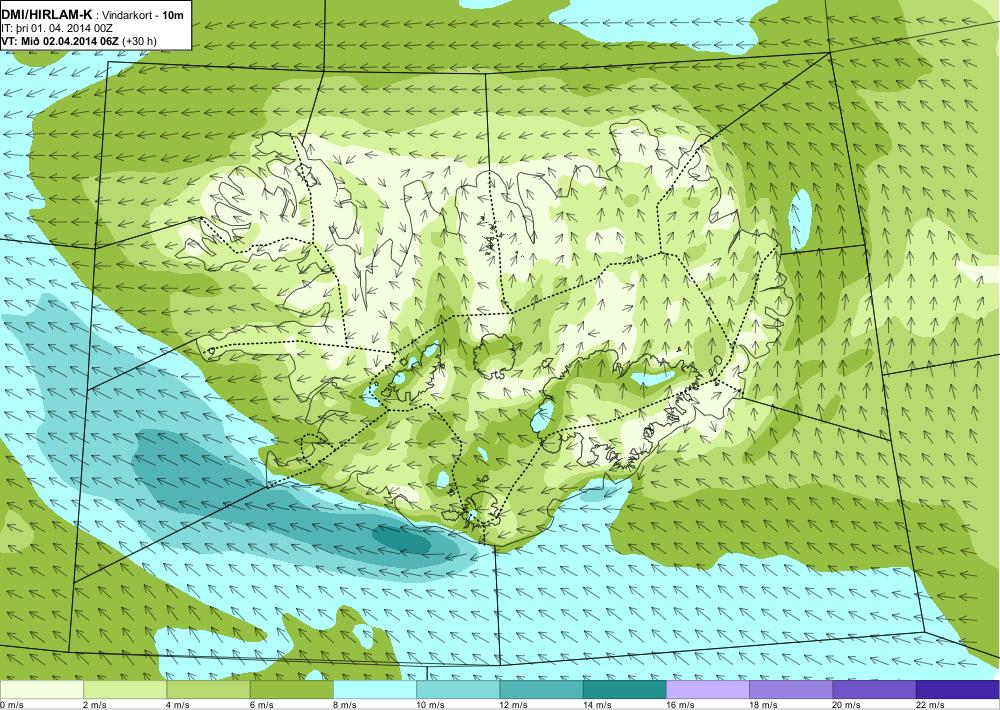Screen dimensions: 1000x710
Task: Click the '18 m/s' legend label
Action: 763,705
